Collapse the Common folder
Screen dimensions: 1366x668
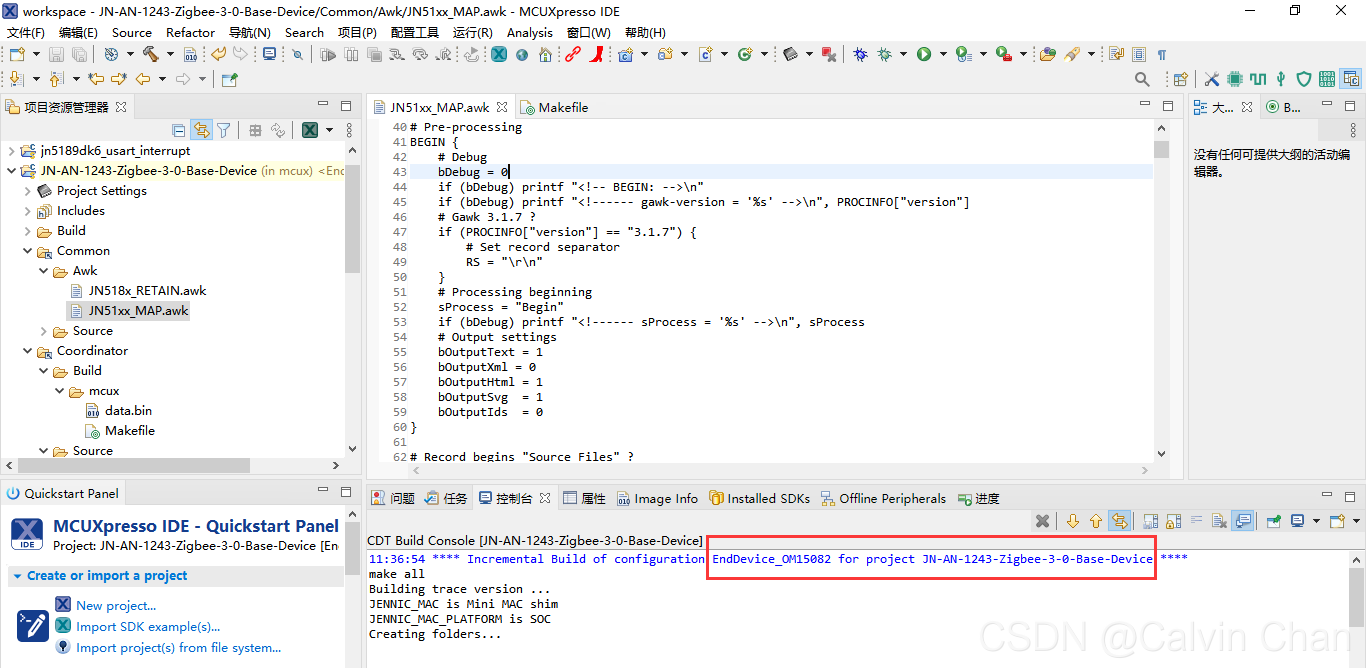(27, 251)
